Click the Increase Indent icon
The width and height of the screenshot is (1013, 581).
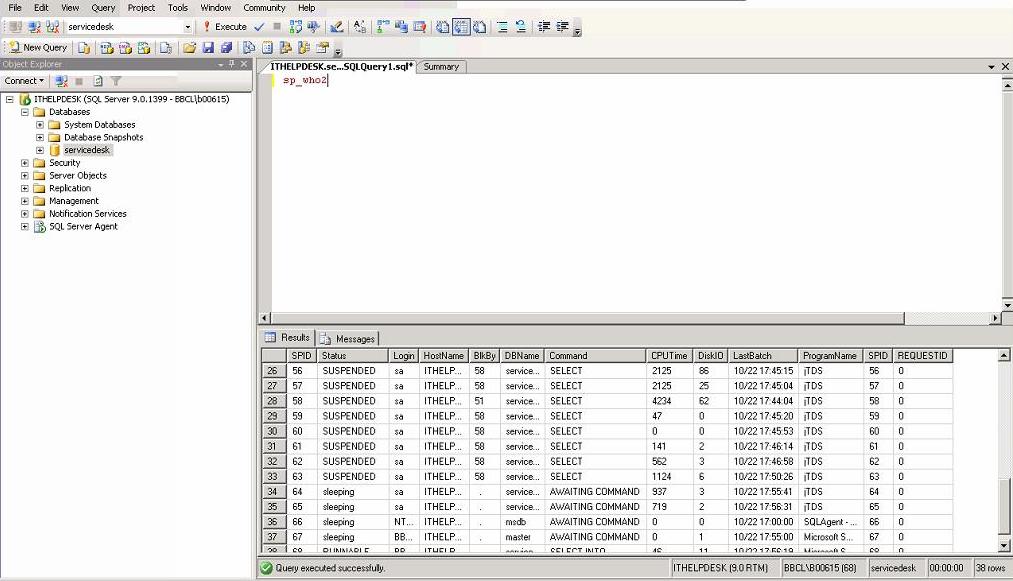pyautogui.click(x=543, y=26)
